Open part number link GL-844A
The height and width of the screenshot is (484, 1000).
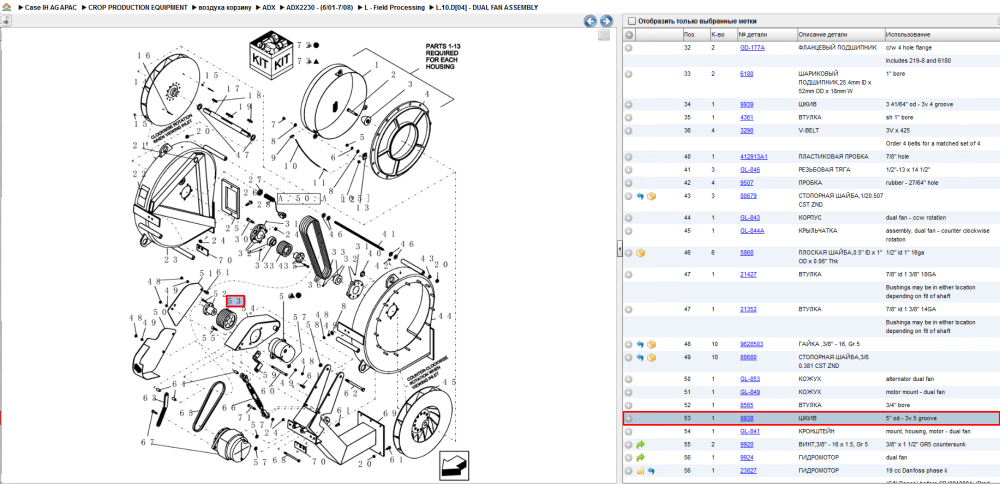753,231
